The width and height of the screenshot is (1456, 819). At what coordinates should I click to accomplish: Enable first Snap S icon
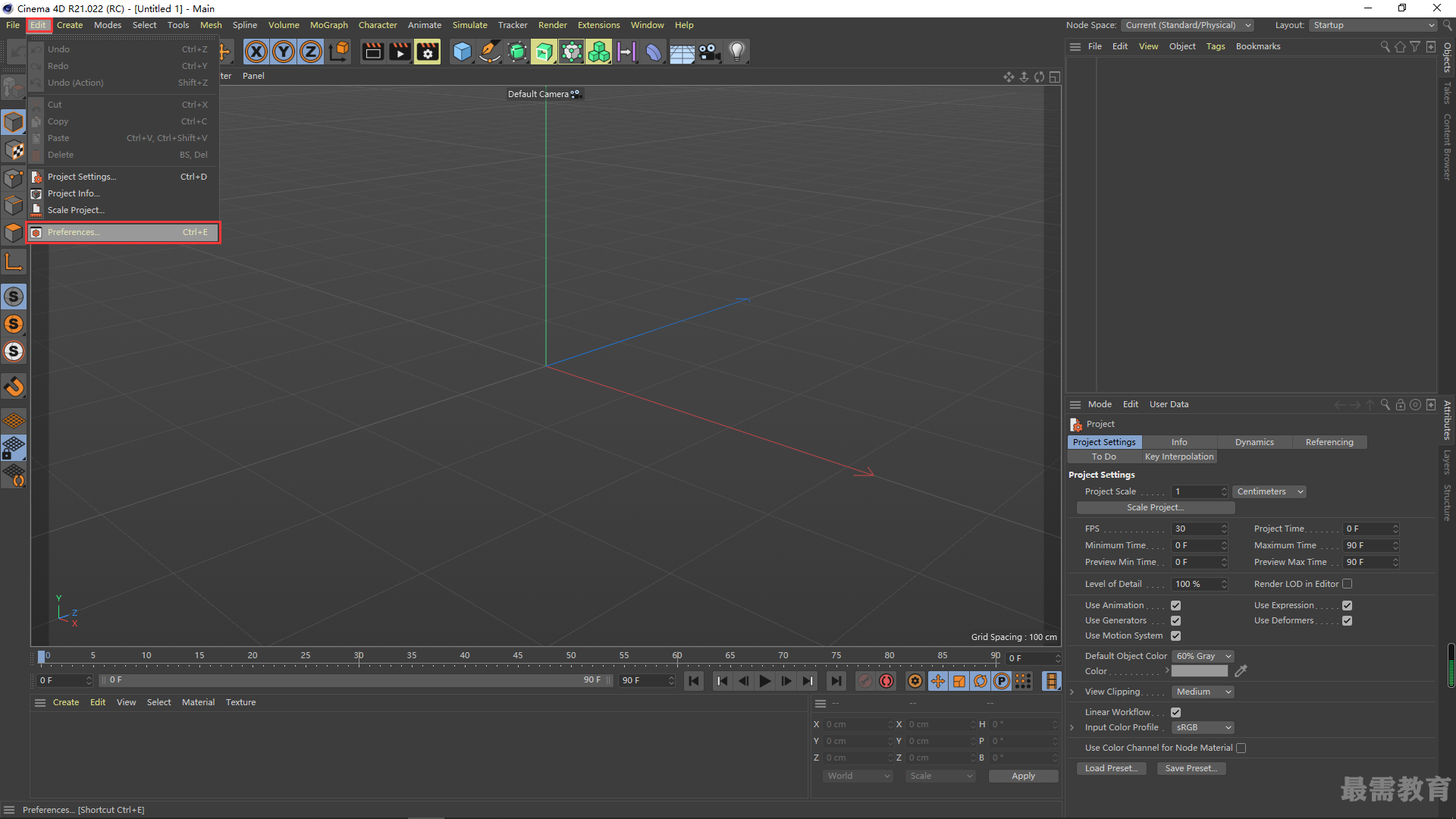point(14,297)
